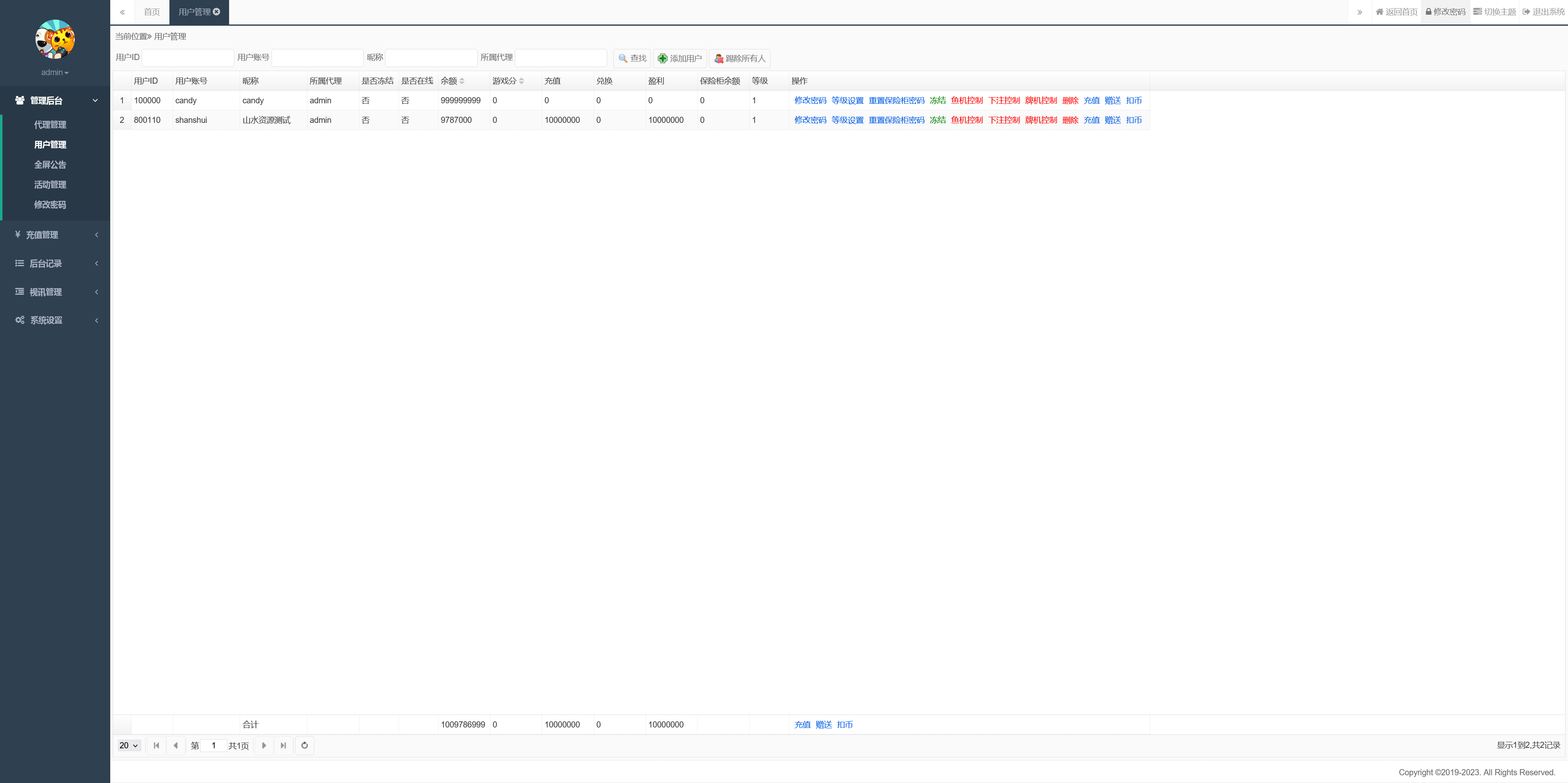Click the pagination refresh icon

tap(304, 745)
